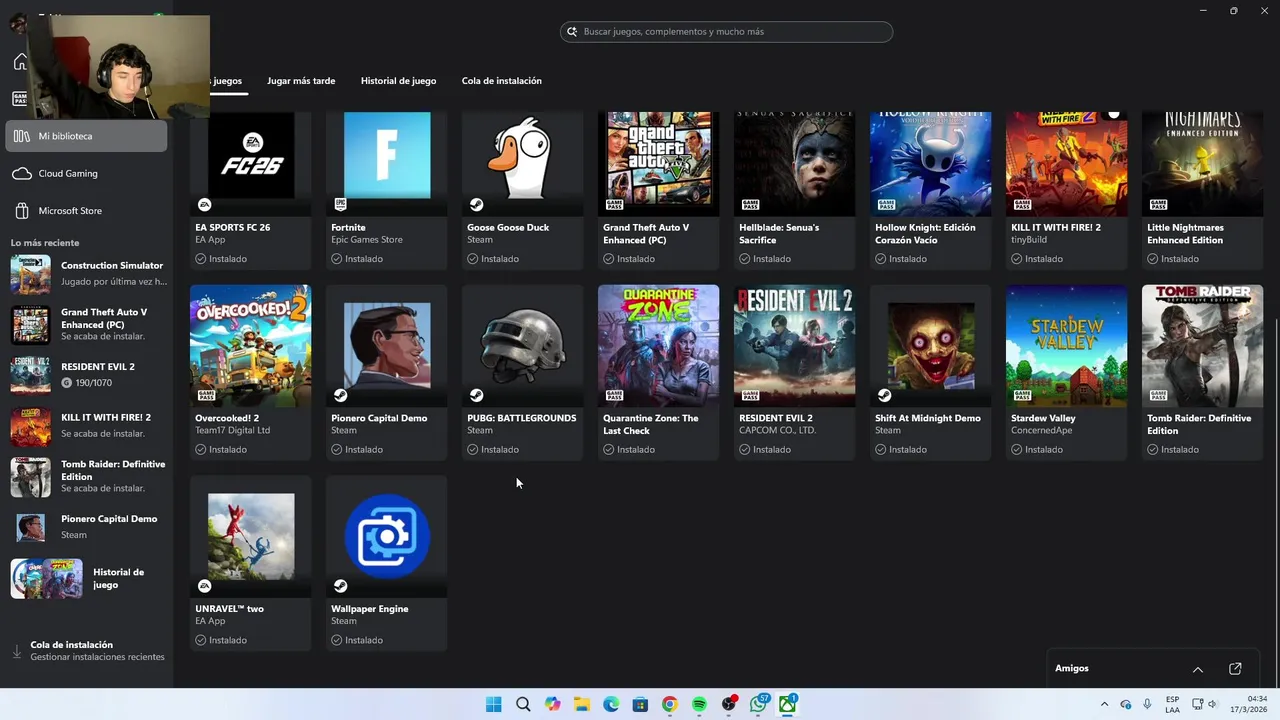Open Little Nightmares Enhanced Edition card

tap(1203, 190)
